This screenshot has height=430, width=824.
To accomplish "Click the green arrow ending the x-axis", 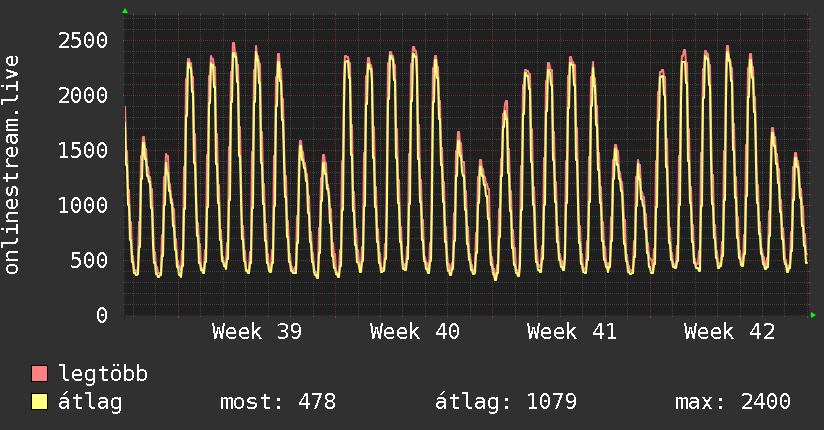I will coord(813,315).
